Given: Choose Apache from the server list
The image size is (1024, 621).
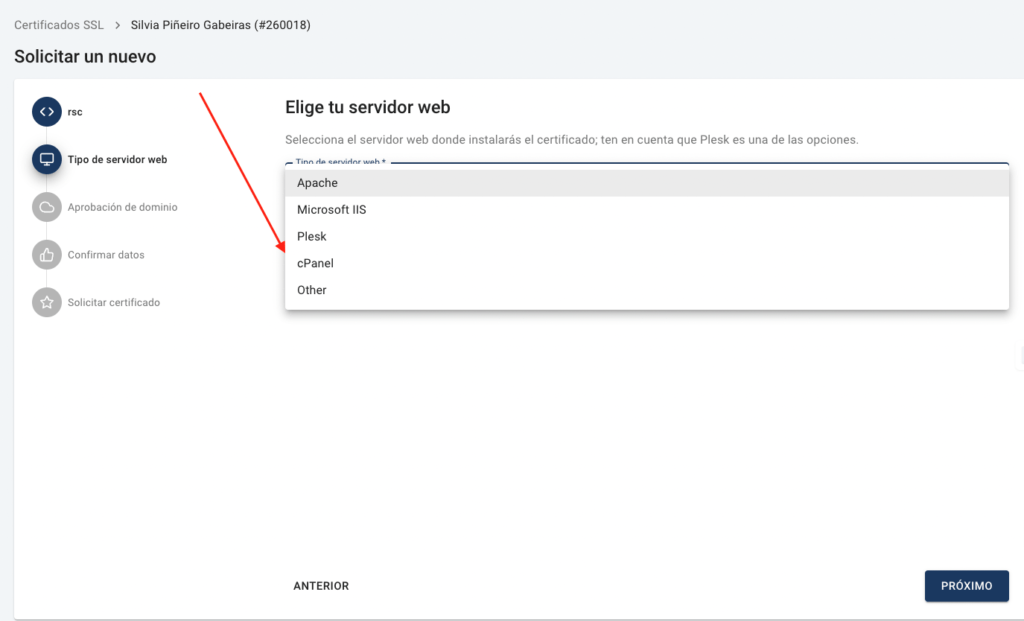Looking at the screenshot, I should tap(647, 183).
